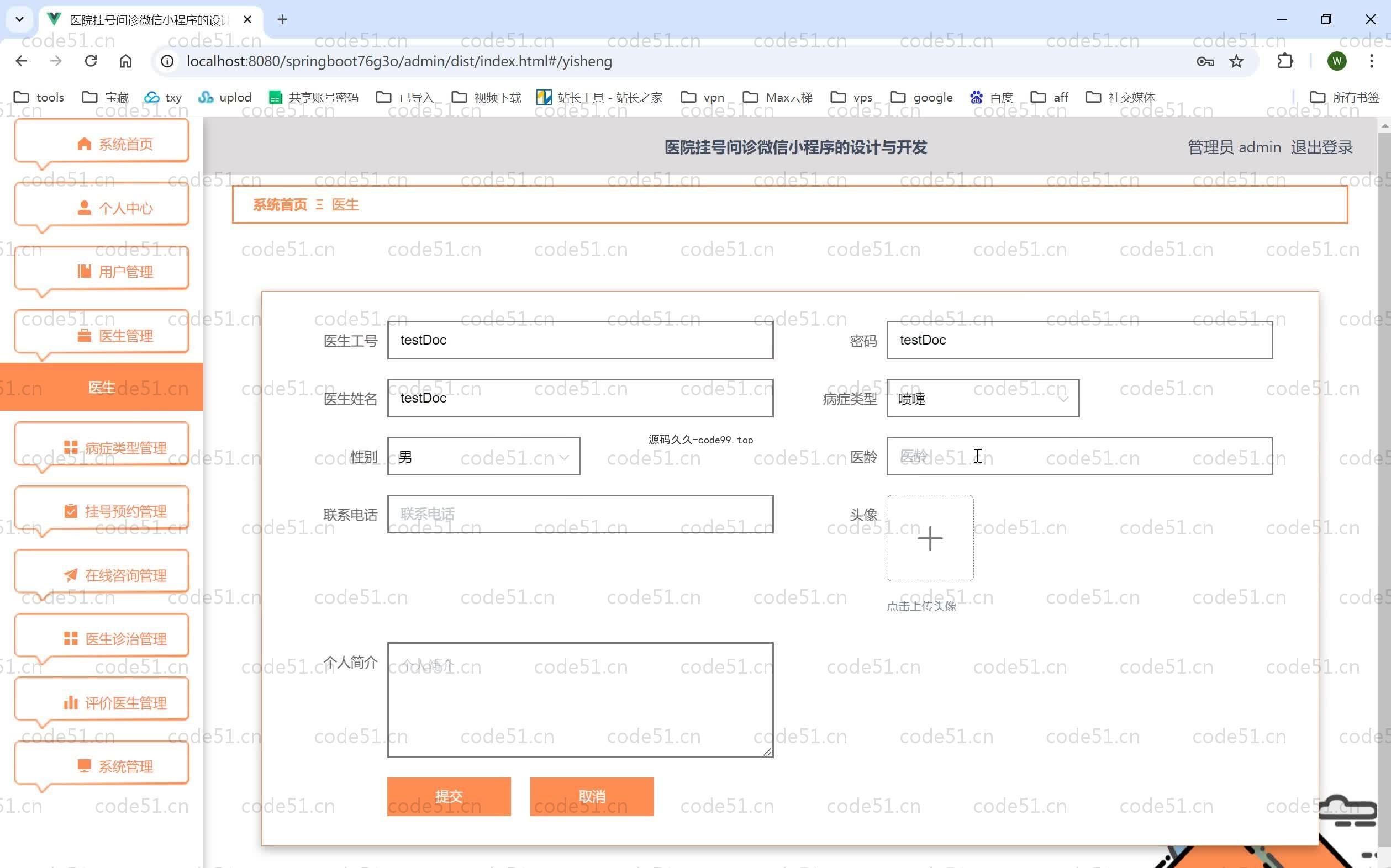Focus the 医龄 input field

[x=1079, y=457]
